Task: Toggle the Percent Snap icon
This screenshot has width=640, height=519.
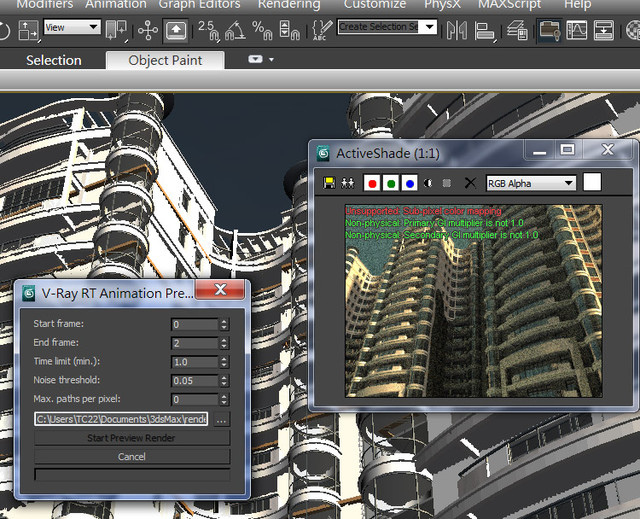Action: (x=262, y=31)
